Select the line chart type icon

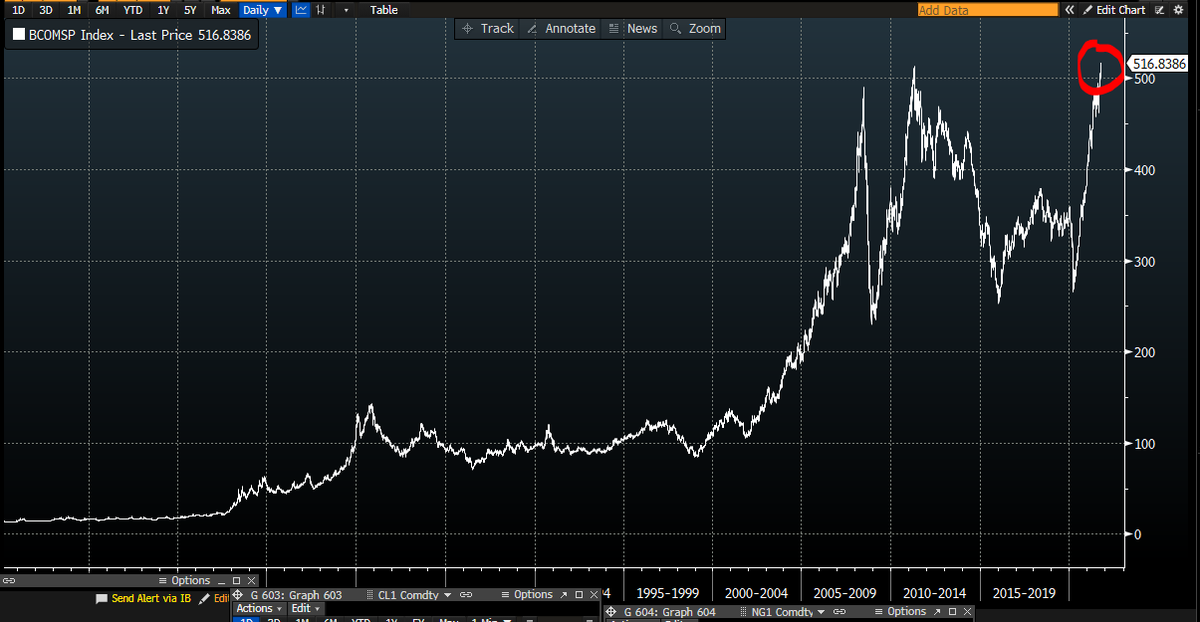(x=301, y=10)
